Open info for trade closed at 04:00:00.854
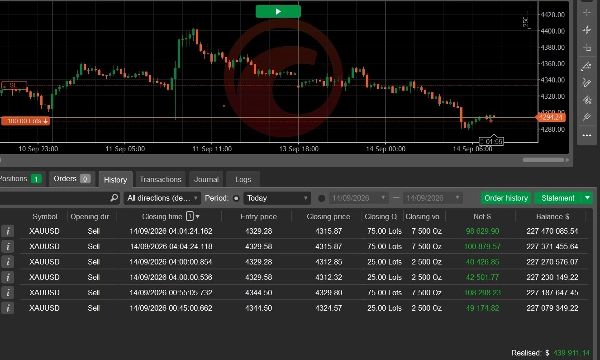Screen dimensions: 600x360 pos(8,262)
